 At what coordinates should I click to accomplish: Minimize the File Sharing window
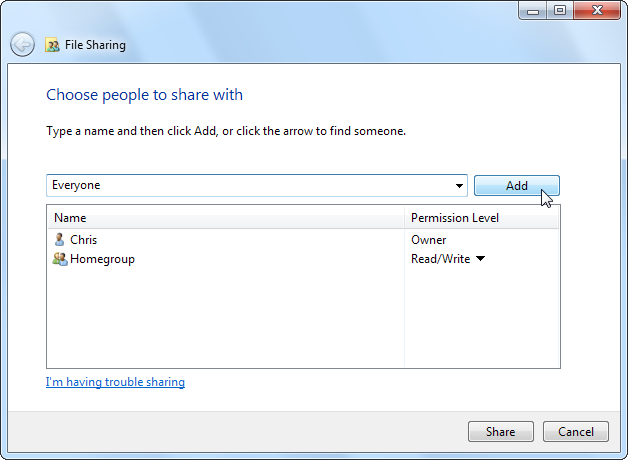[x=532, y=11]
